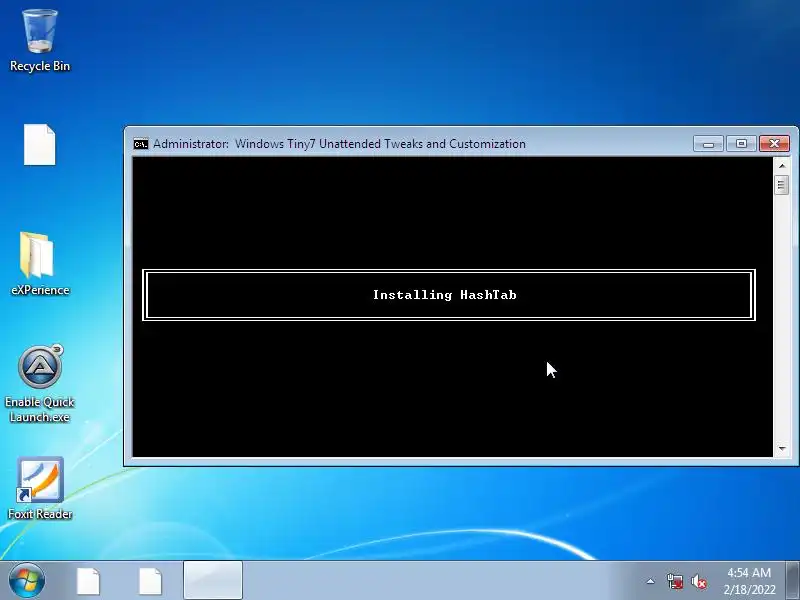
Task: Select second blank document taskbar icon
Action: (x=150, y=581)
